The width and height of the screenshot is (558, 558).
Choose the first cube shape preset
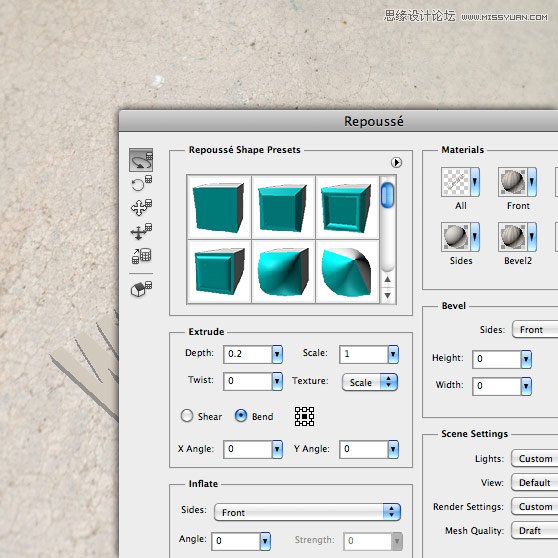[219, 207]
